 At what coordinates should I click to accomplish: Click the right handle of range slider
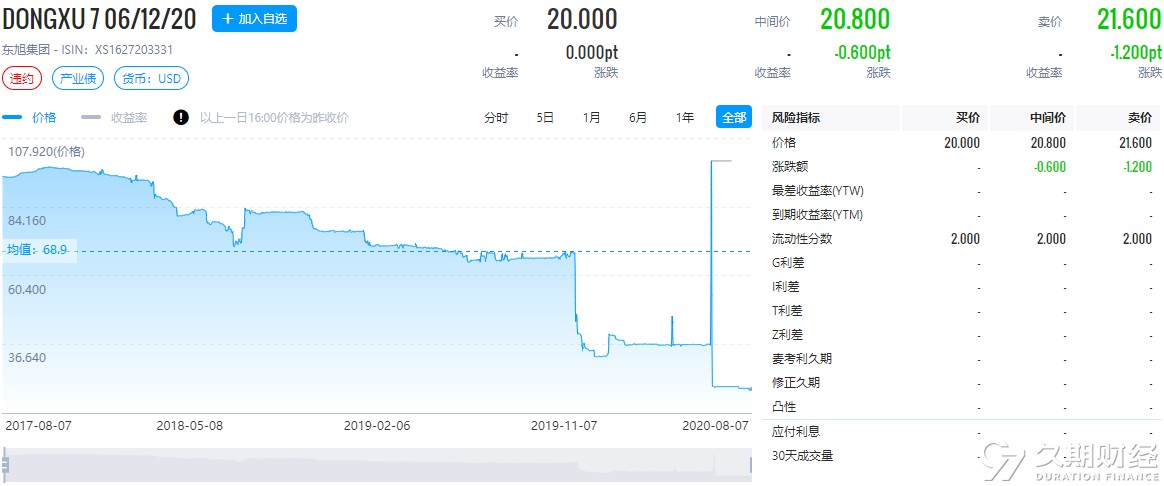click(751, 464)
